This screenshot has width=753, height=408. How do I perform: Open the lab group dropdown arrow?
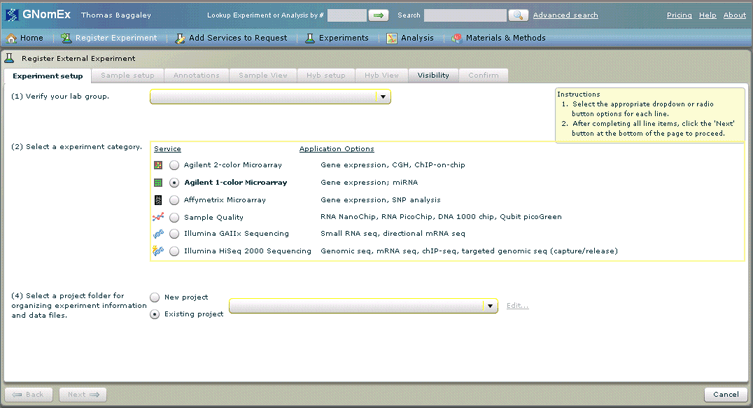tap(383, 96)
